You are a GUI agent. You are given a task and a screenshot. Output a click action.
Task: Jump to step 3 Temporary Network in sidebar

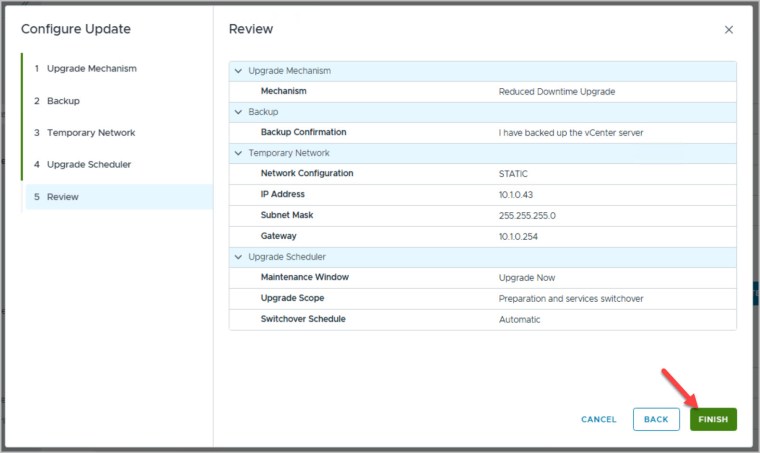[x=90, y=133]
